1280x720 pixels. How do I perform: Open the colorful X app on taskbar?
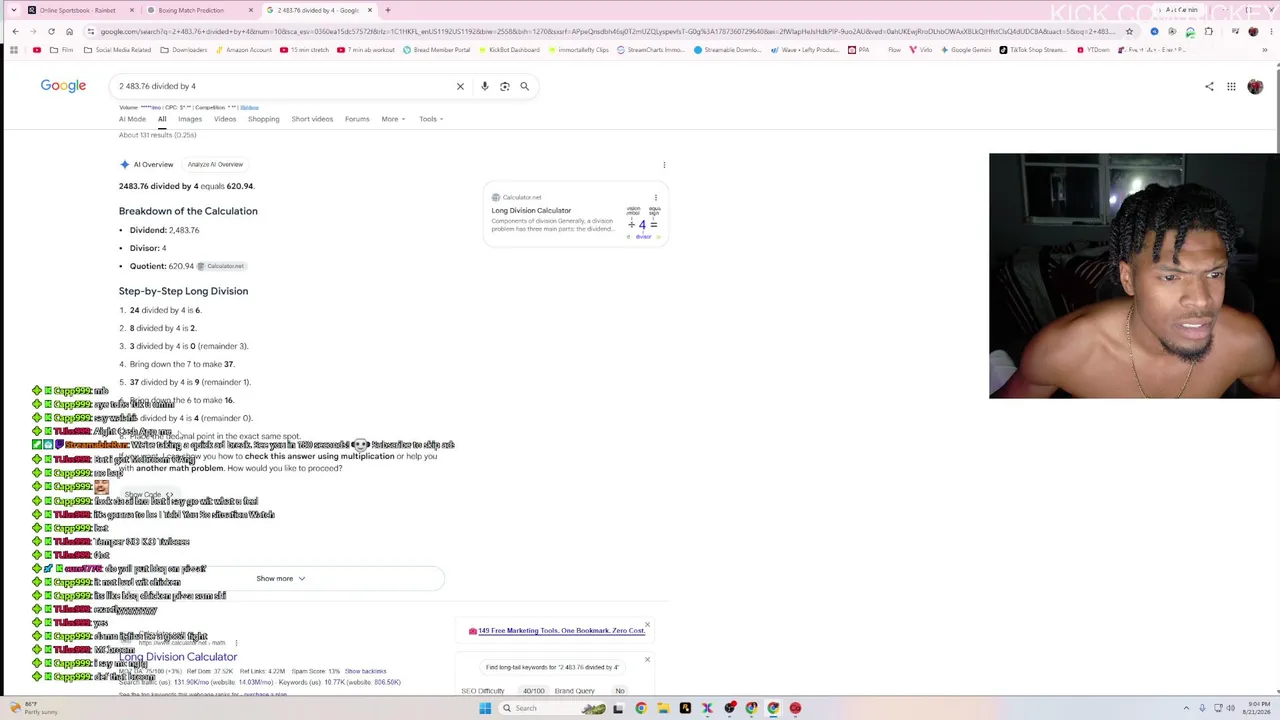pyautogui.click(x=707, y=708)
